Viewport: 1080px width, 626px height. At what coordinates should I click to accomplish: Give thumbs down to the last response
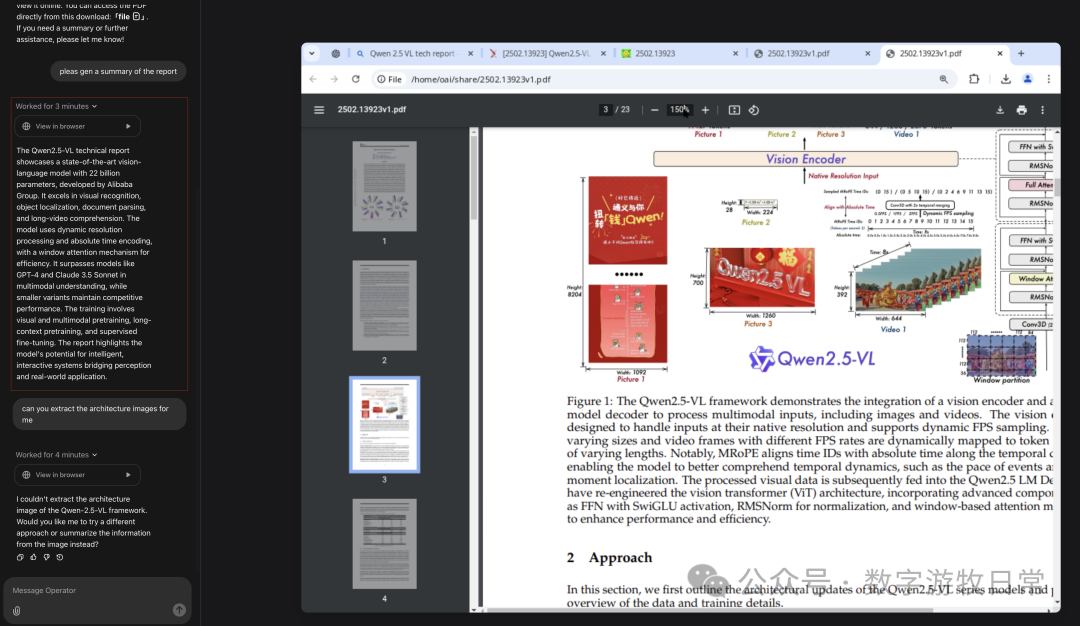click(46, 557)
